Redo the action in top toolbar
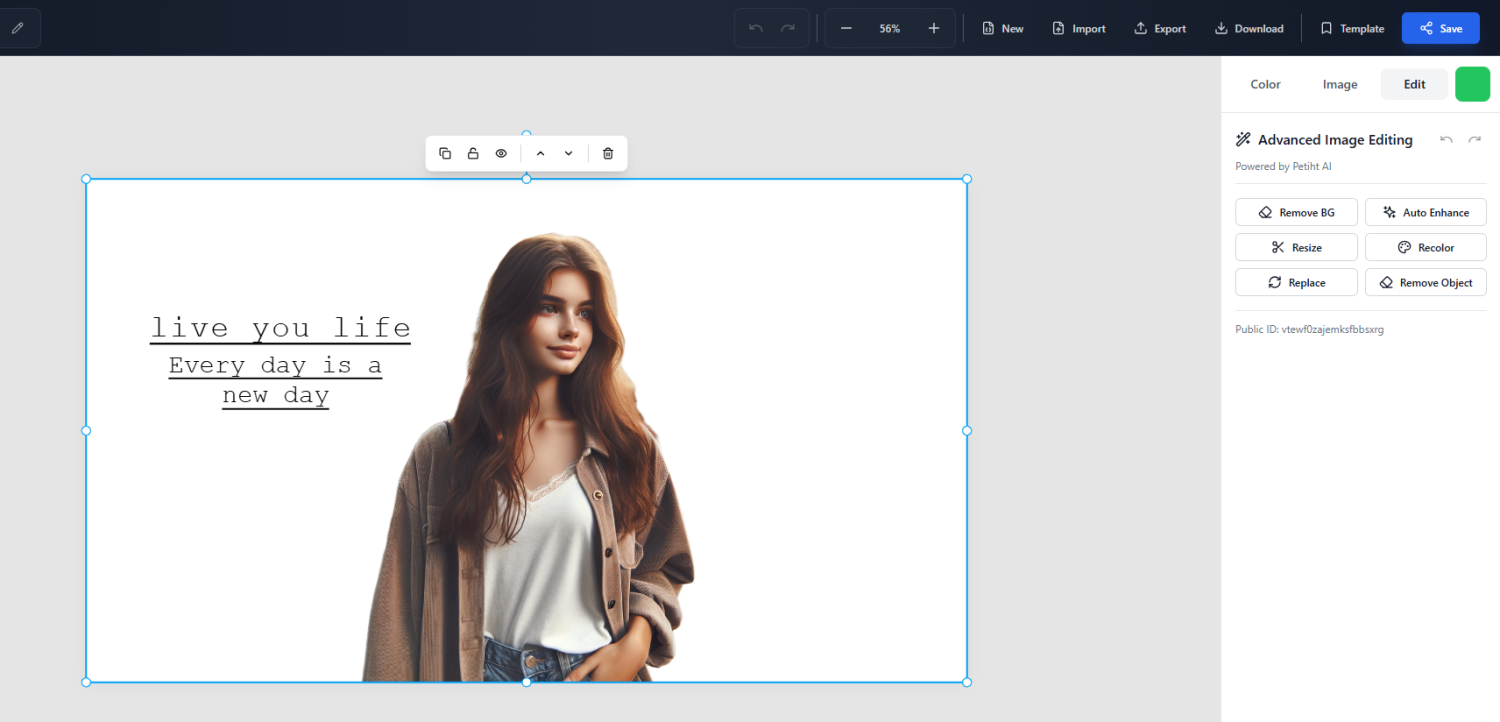This screenshot has height=722, width=1500. (788, 28)
